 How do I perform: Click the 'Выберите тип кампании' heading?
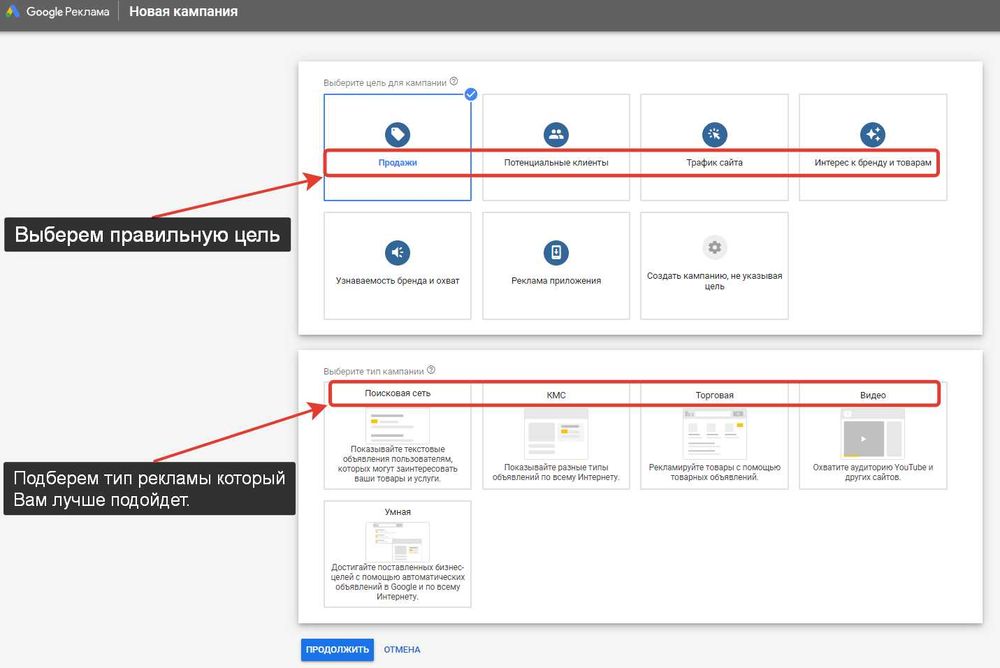coord(373,371)
